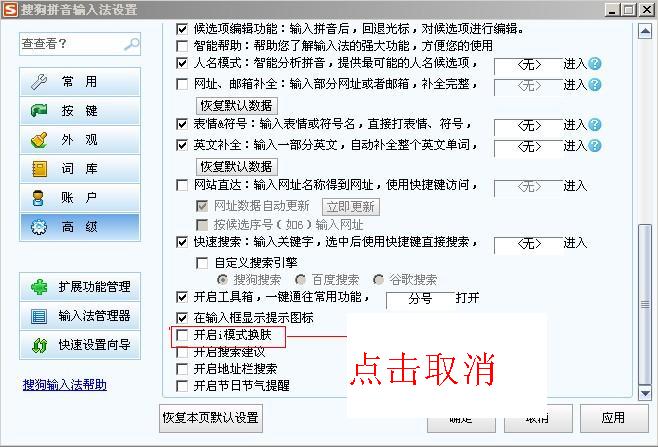Click the magnifier icon in search box
The height and width of the screenshot is (447, 658).
132,44
